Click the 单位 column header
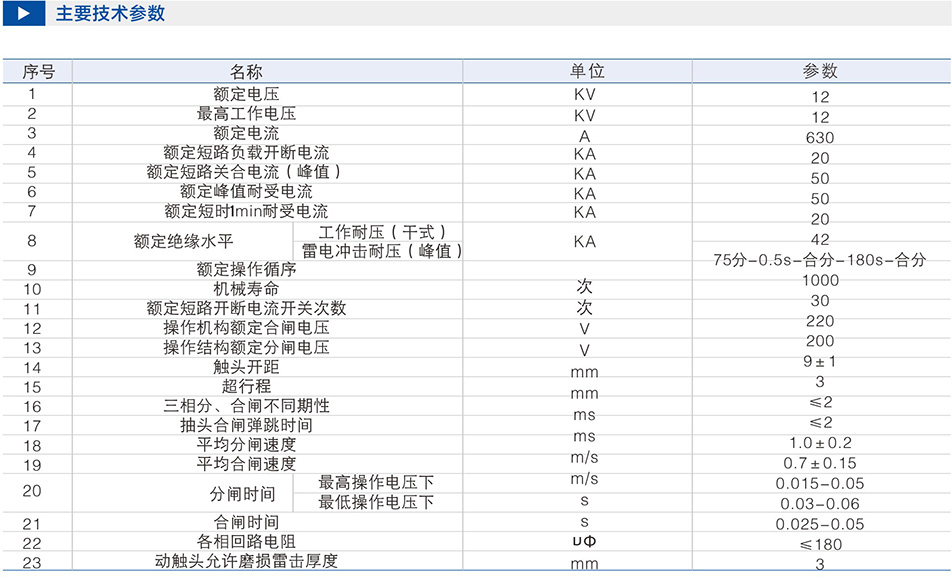Screen dimensions: 952x582 [x=586, y=72]
